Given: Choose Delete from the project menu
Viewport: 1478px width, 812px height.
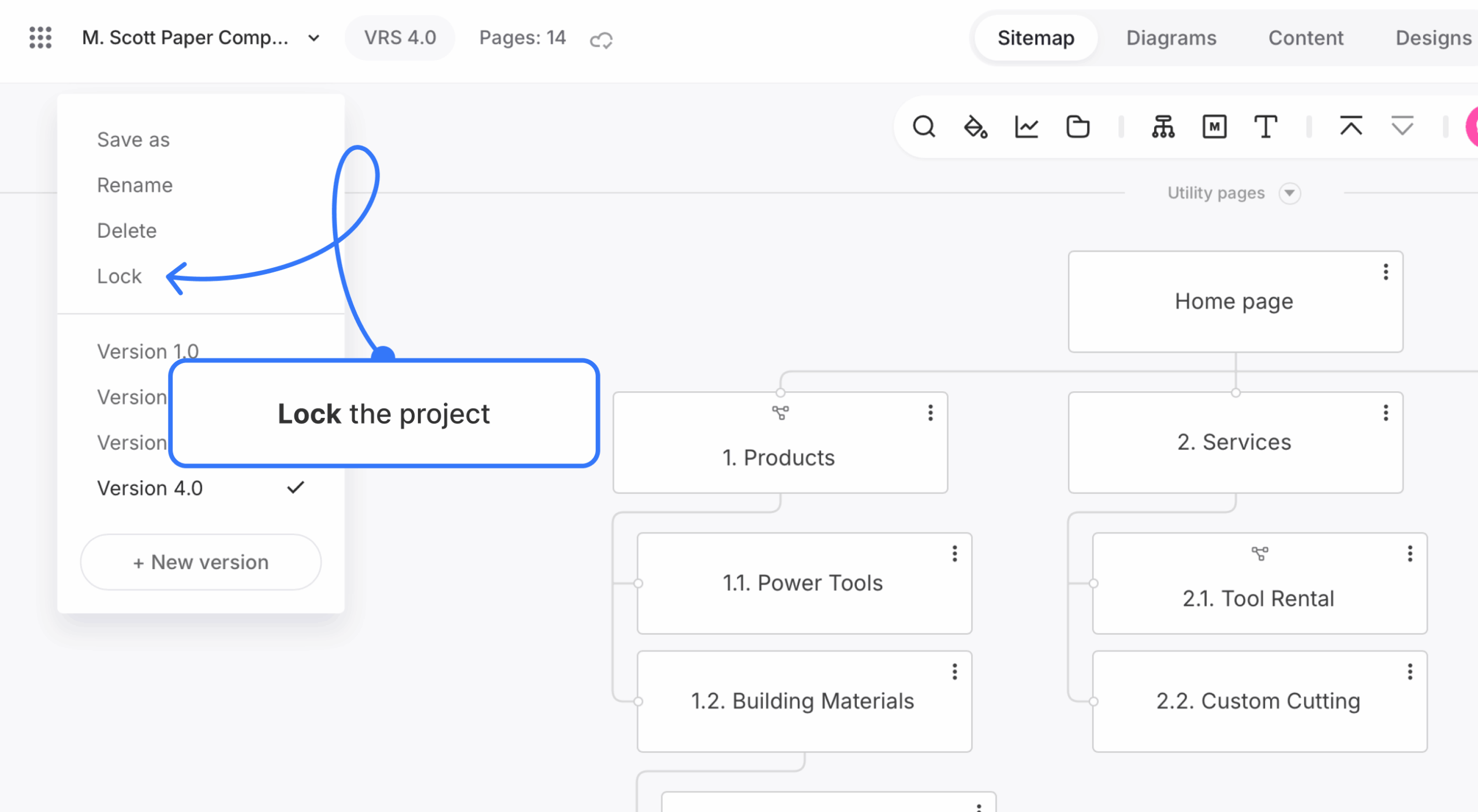Looking at the screenshot, I should [126, 231].
